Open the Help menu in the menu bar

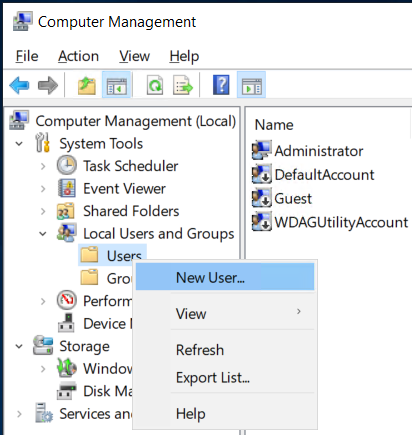tap(184, 56)
